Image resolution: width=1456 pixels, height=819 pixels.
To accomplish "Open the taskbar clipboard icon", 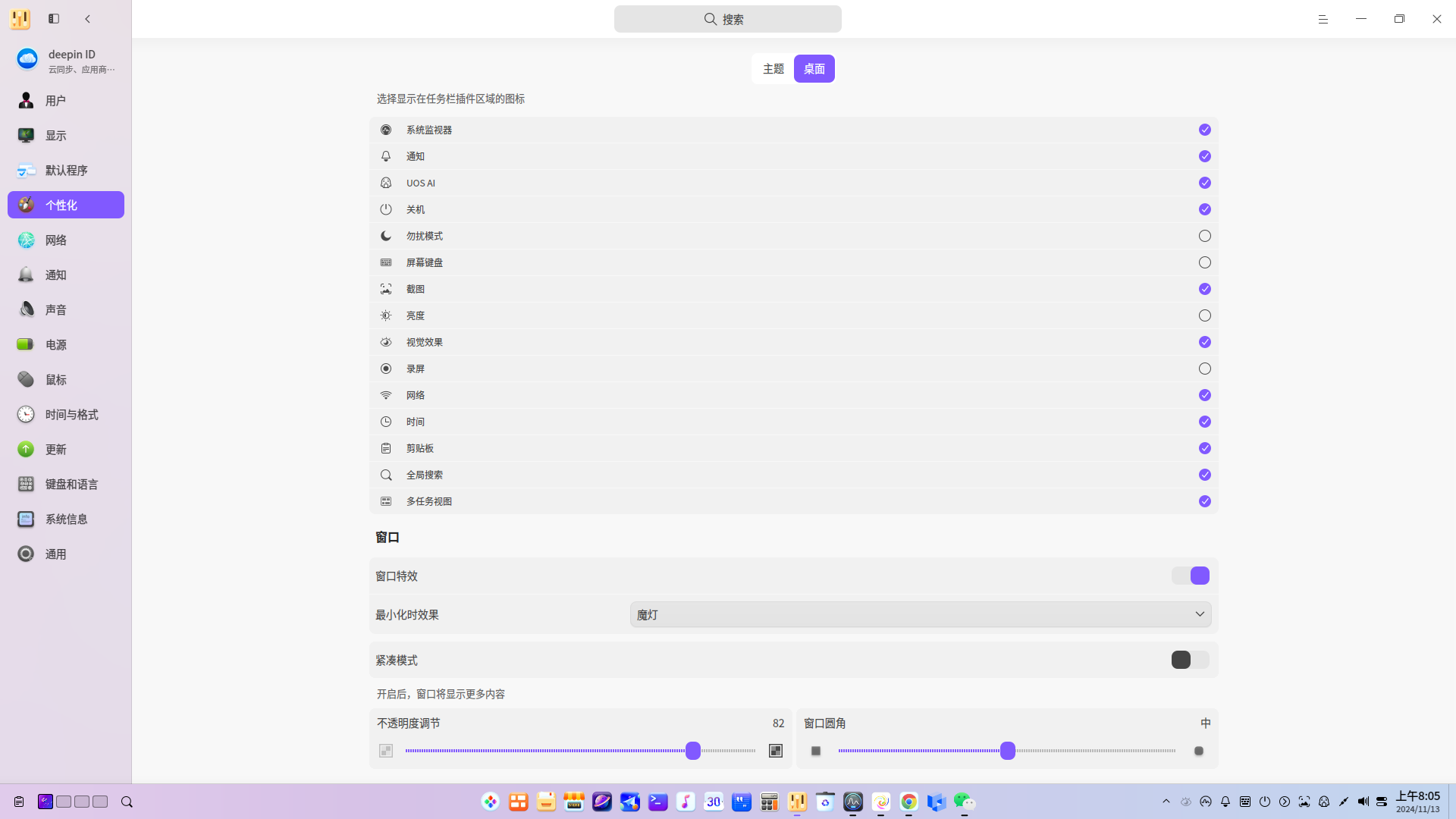I will pos(19,802).
